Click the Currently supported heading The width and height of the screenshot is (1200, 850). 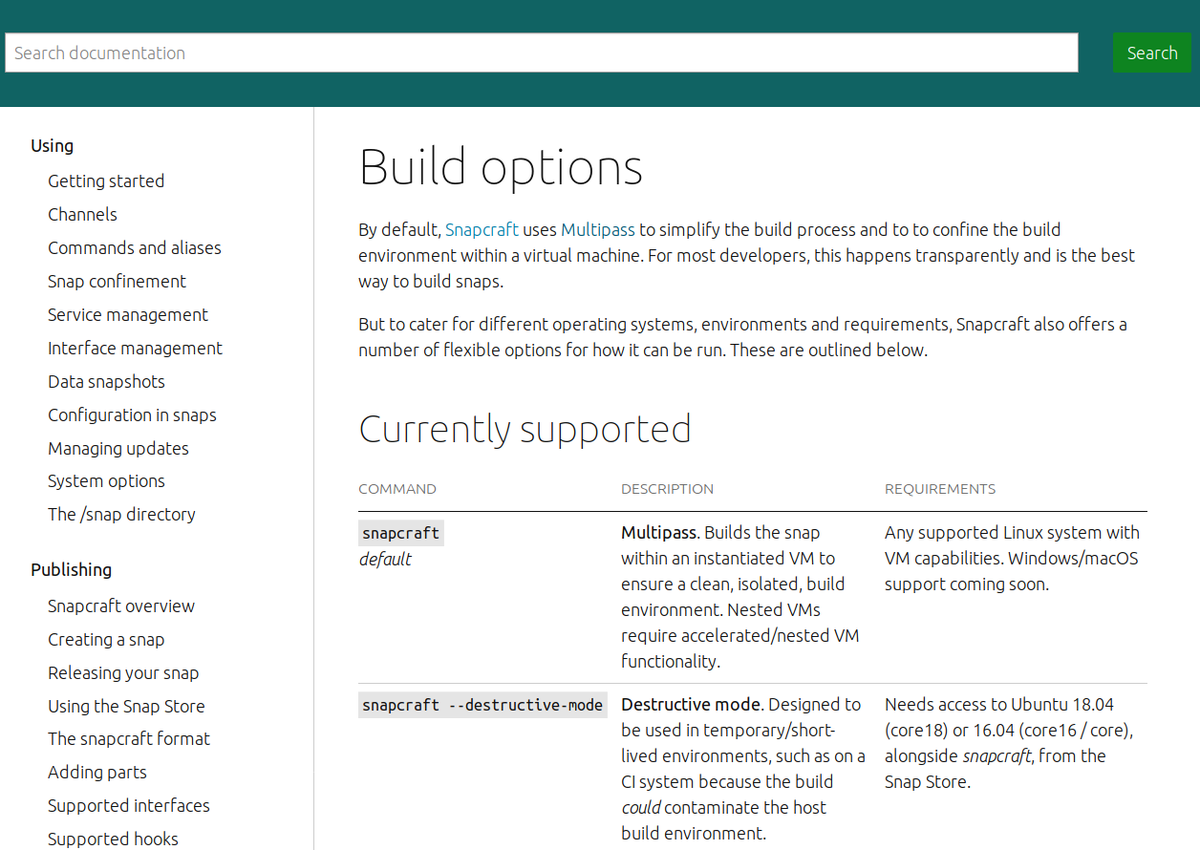click(525, 429)
